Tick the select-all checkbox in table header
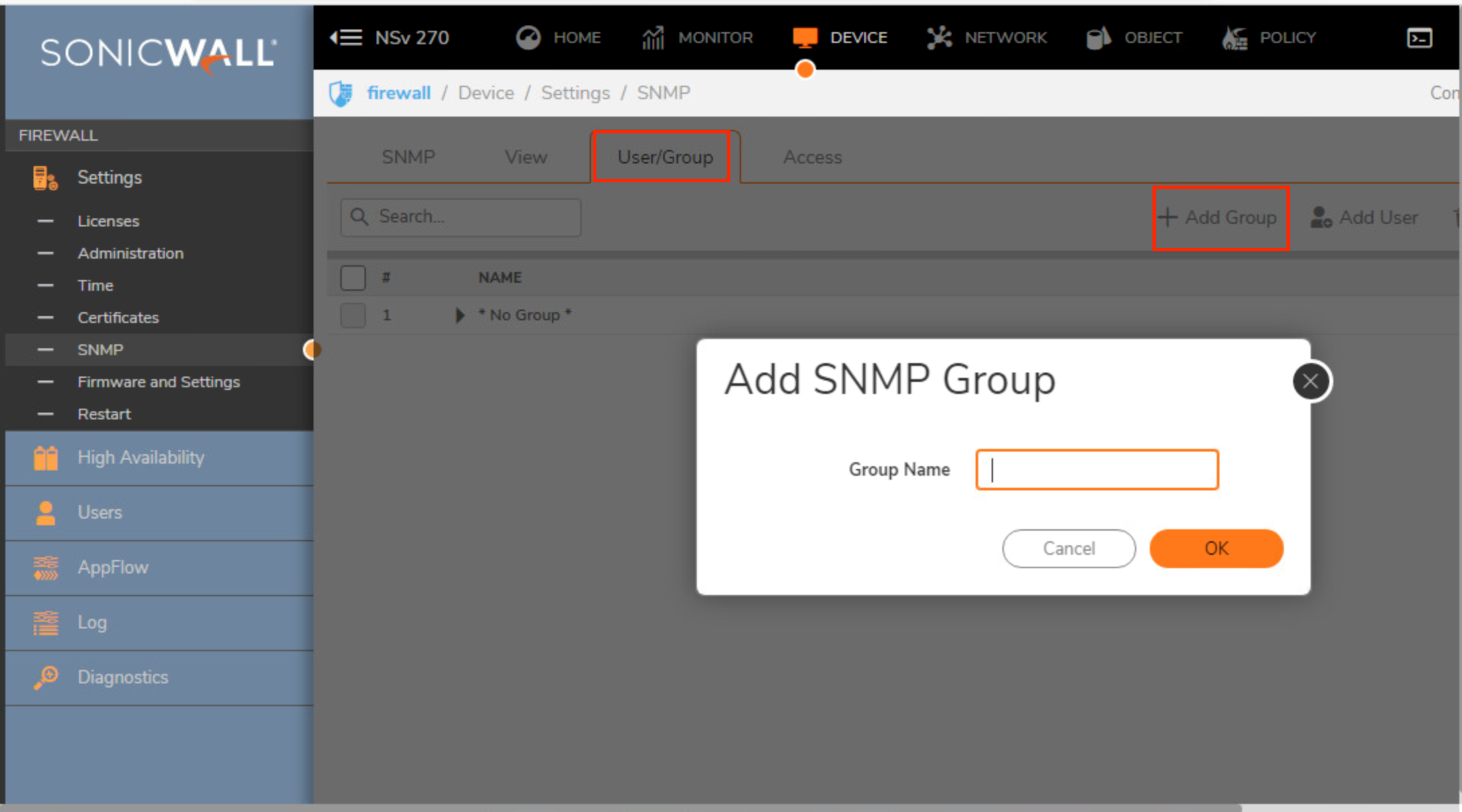Image resolution: width=1462 pixels, height=812 pixels. 353,277
